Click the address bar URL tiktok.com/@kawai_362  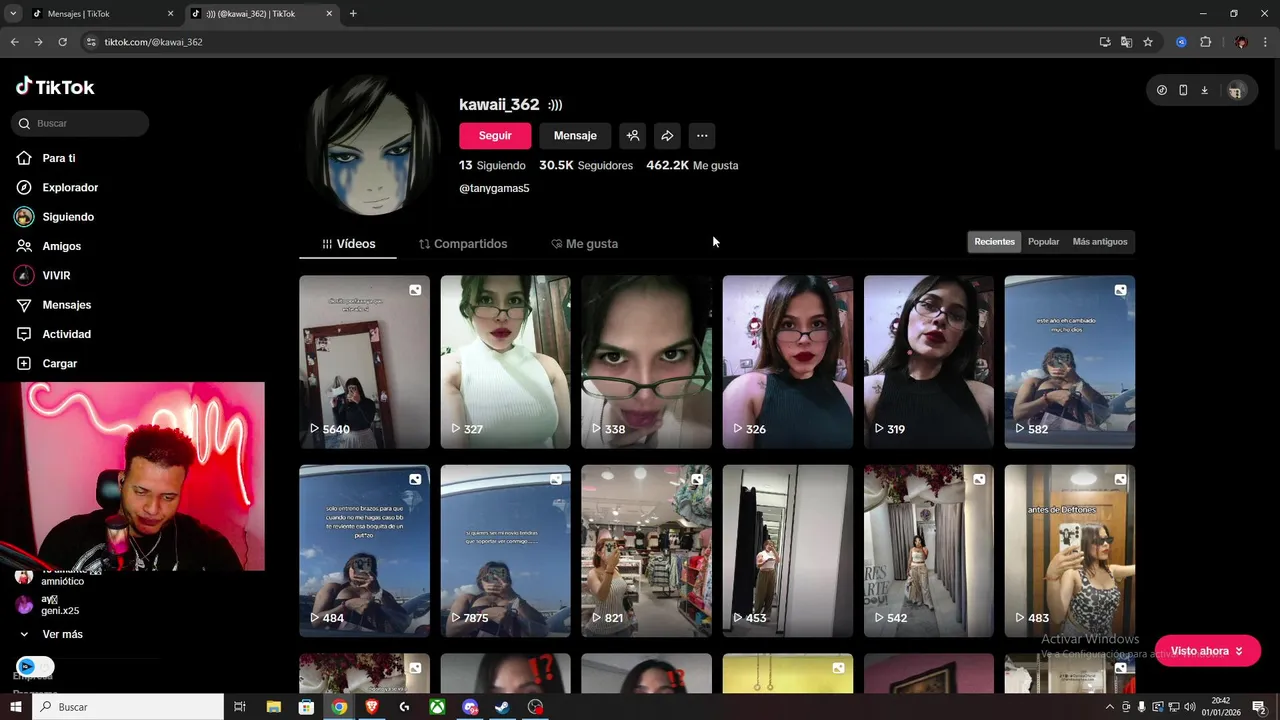(153, 42)
